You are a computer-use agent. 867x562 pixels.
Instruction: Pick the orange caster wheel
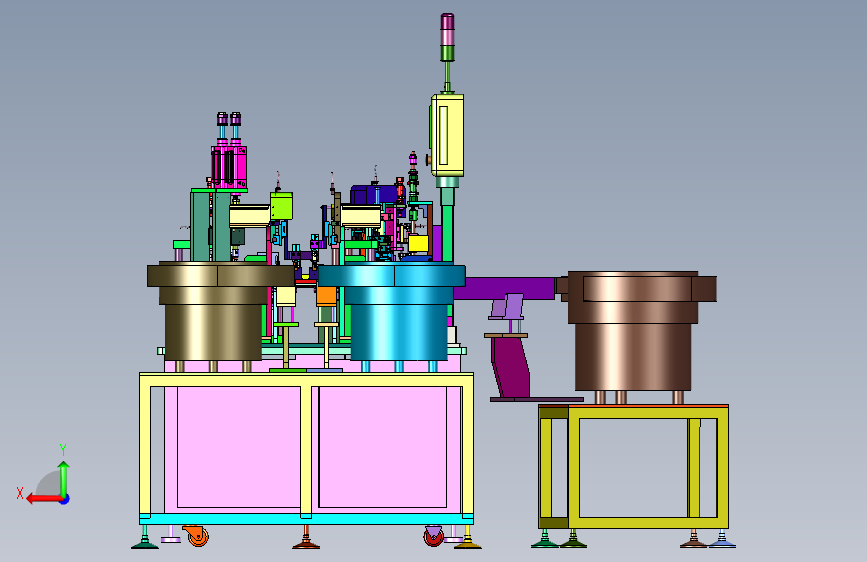click(x=197, y=535)
